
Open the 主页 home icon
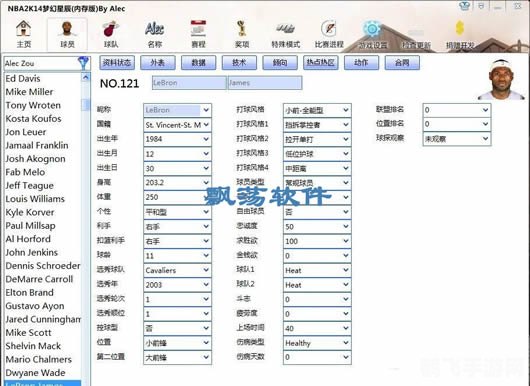[x=23, y=34]
